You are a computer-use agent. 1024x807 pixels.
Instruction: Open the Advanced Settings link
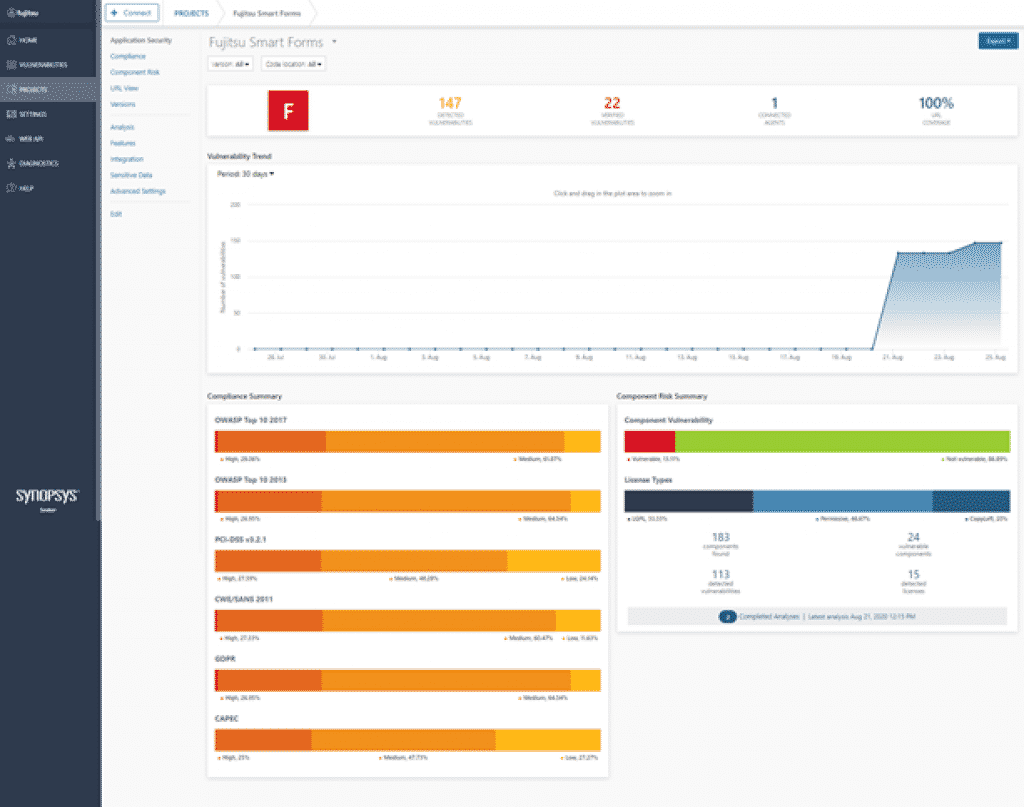(x=138, y=191)
